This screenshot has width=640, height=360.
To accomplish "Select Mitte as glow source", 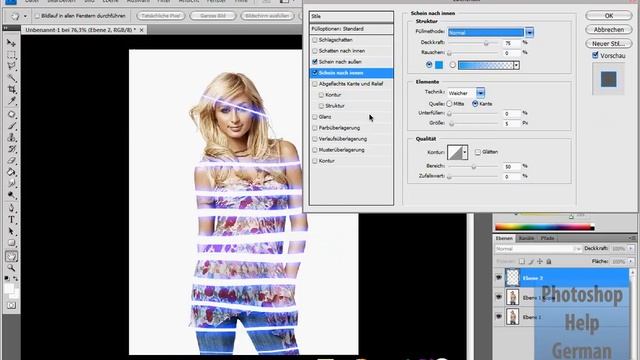I will (x=449, y=104).
